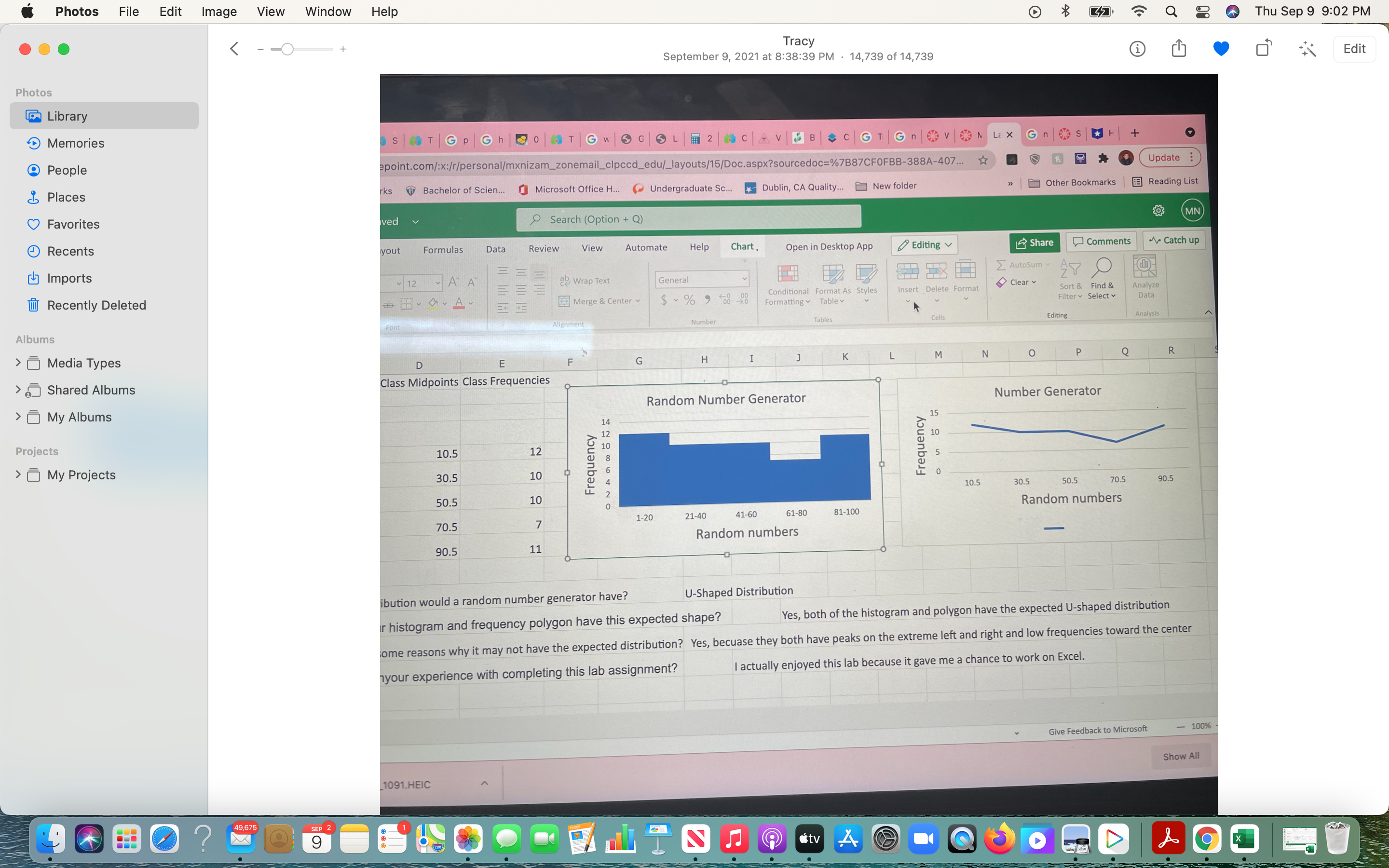
Task: Select Favorites in the sidebar
Action: [x=73, y=224]
